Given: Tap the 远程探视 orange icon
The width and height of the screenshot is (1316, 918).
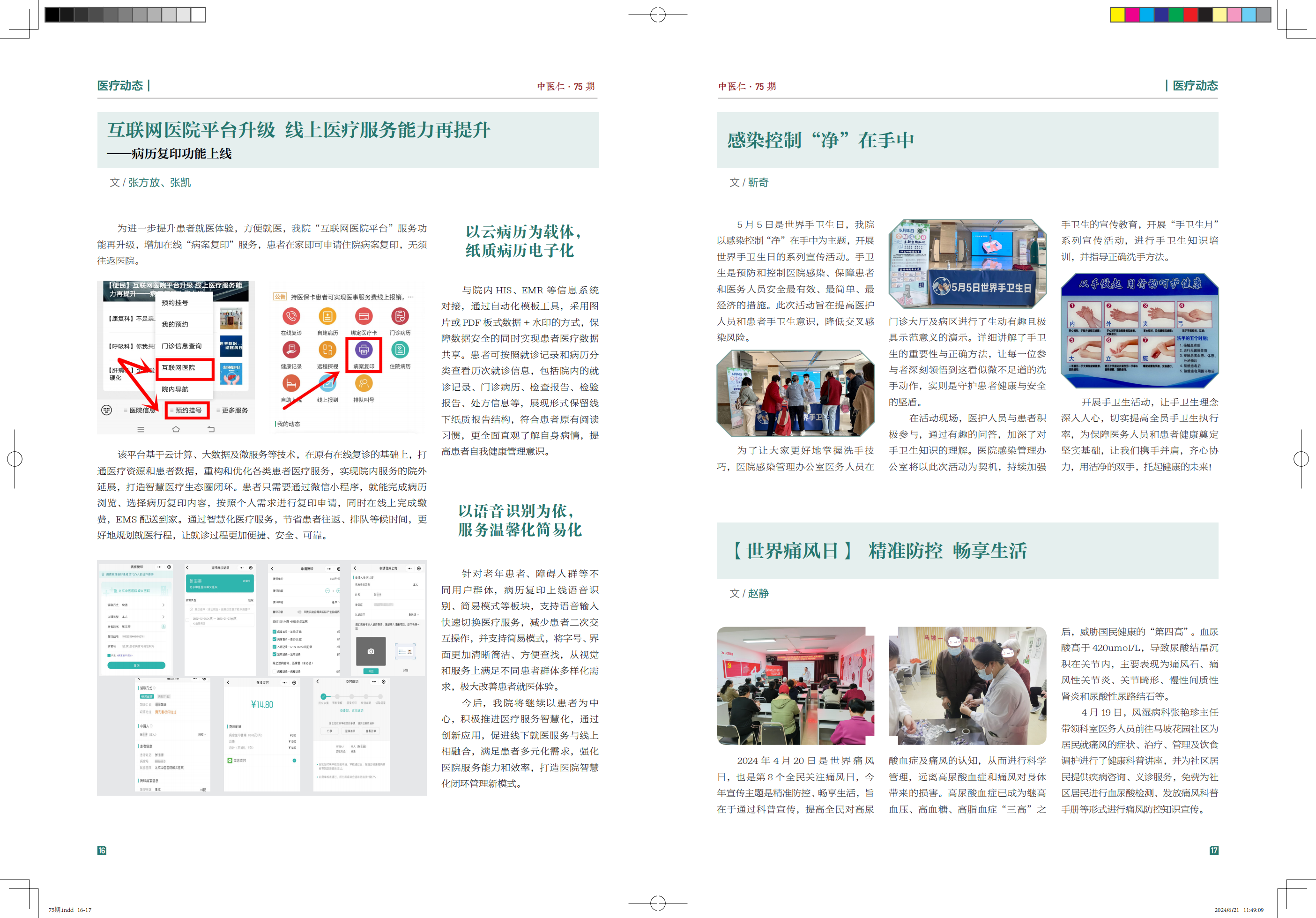Looking at the screenshot, I should coord(327,349).
